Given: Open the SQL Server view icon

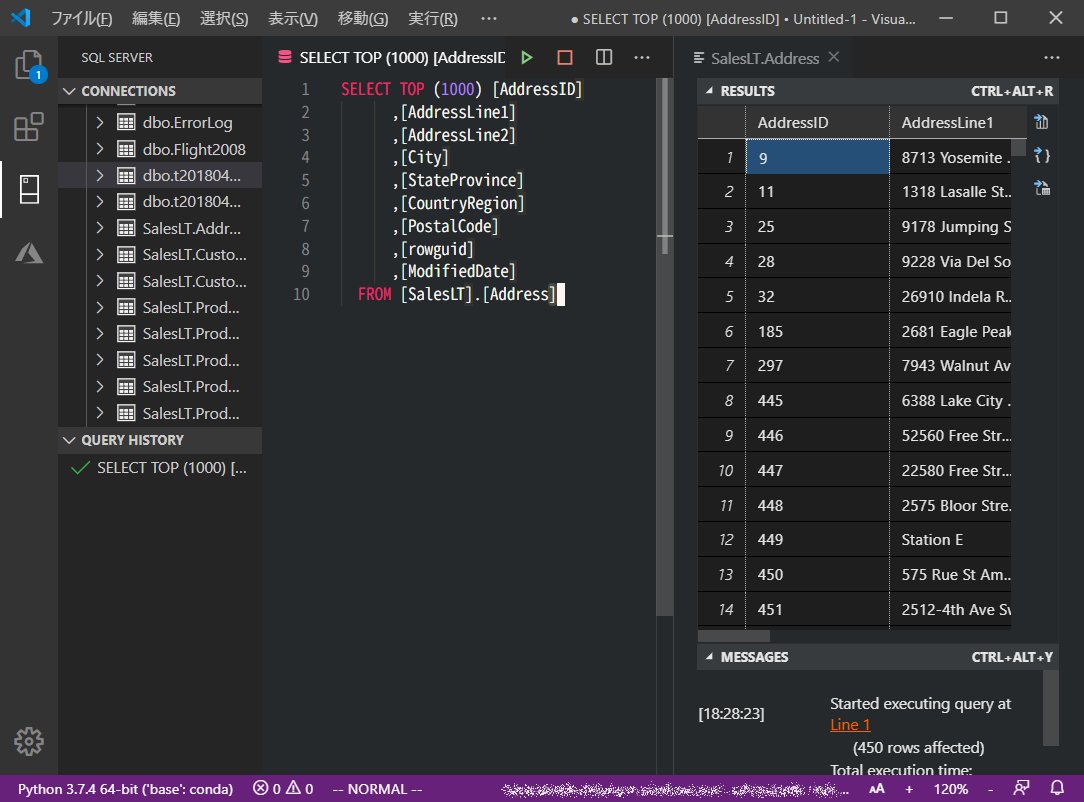Looking at the screenshot, I should click(x=28, y=189).
